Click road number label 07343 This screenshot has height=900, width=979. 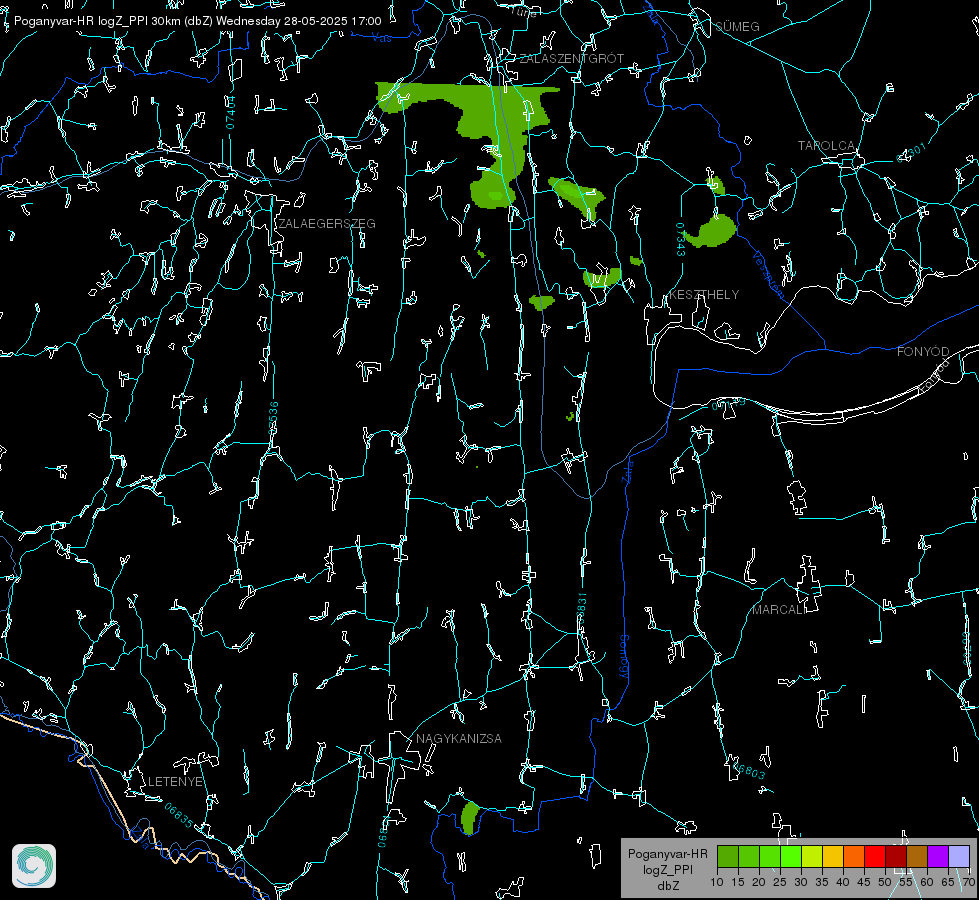coord(681,239)
